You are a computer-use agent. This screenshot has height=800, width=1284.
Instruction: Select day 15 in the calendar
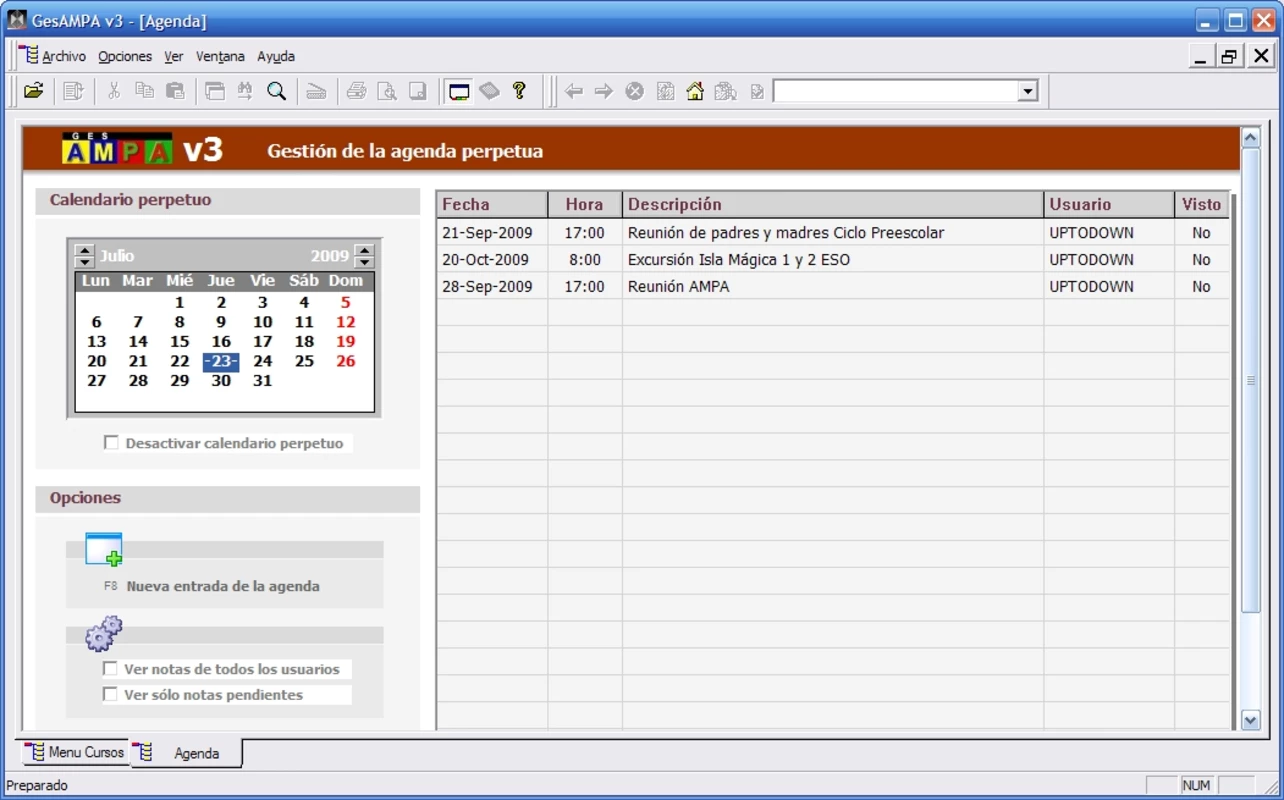tap(179, 342)
